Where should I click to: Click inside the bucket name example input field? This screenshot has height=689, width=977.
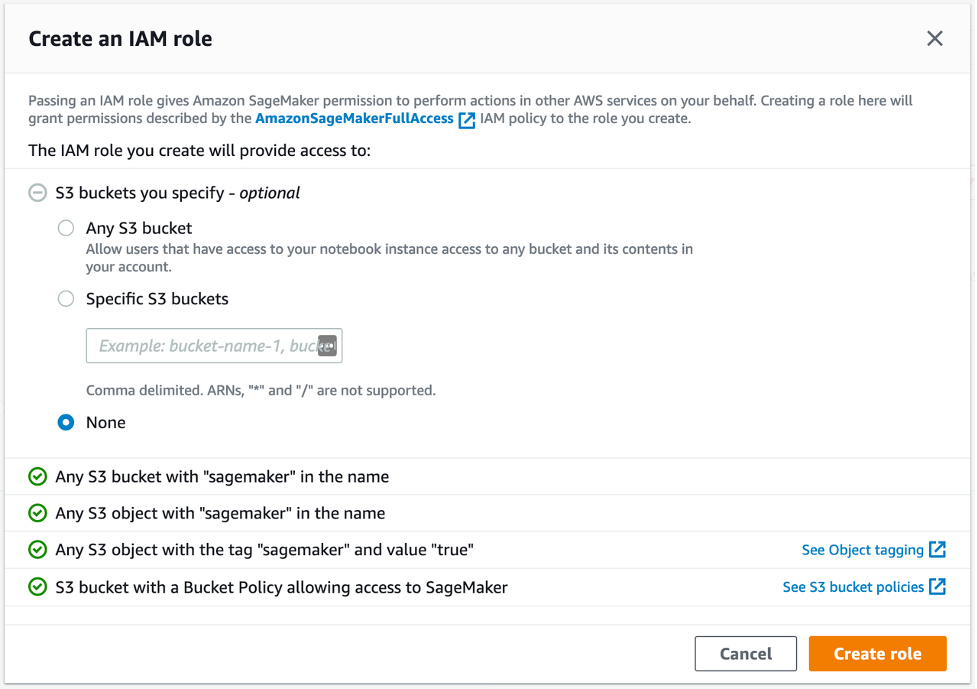(200, 345)
